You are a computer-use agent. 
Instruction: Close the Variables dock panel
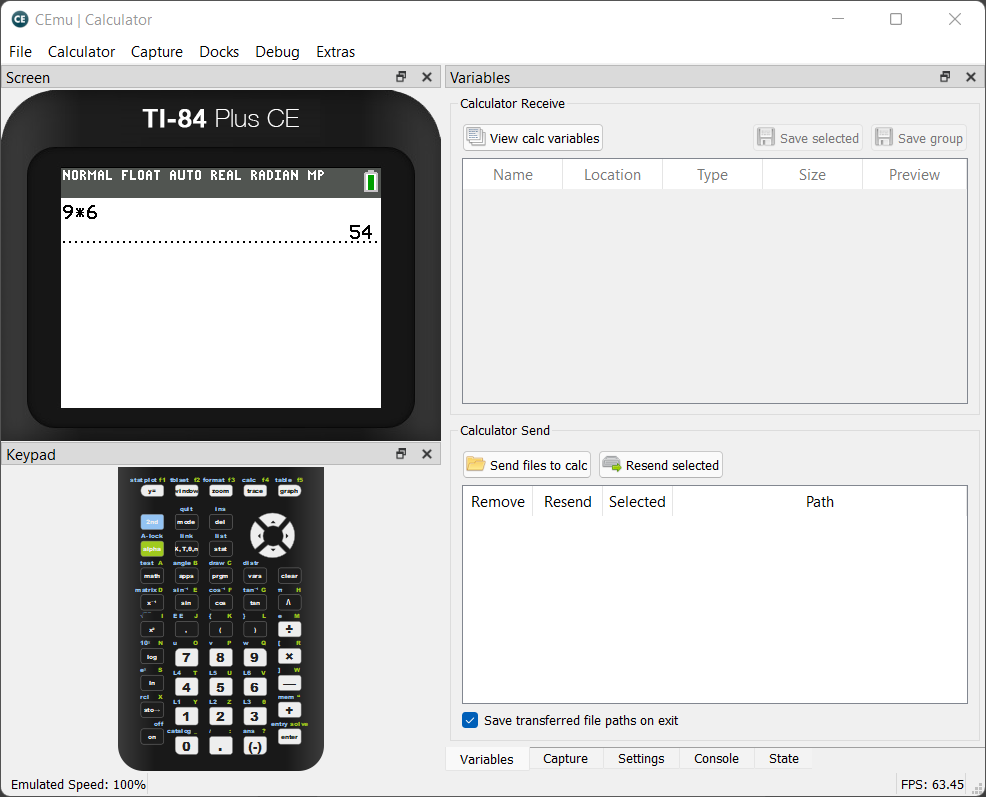click(x=971, y=77)
